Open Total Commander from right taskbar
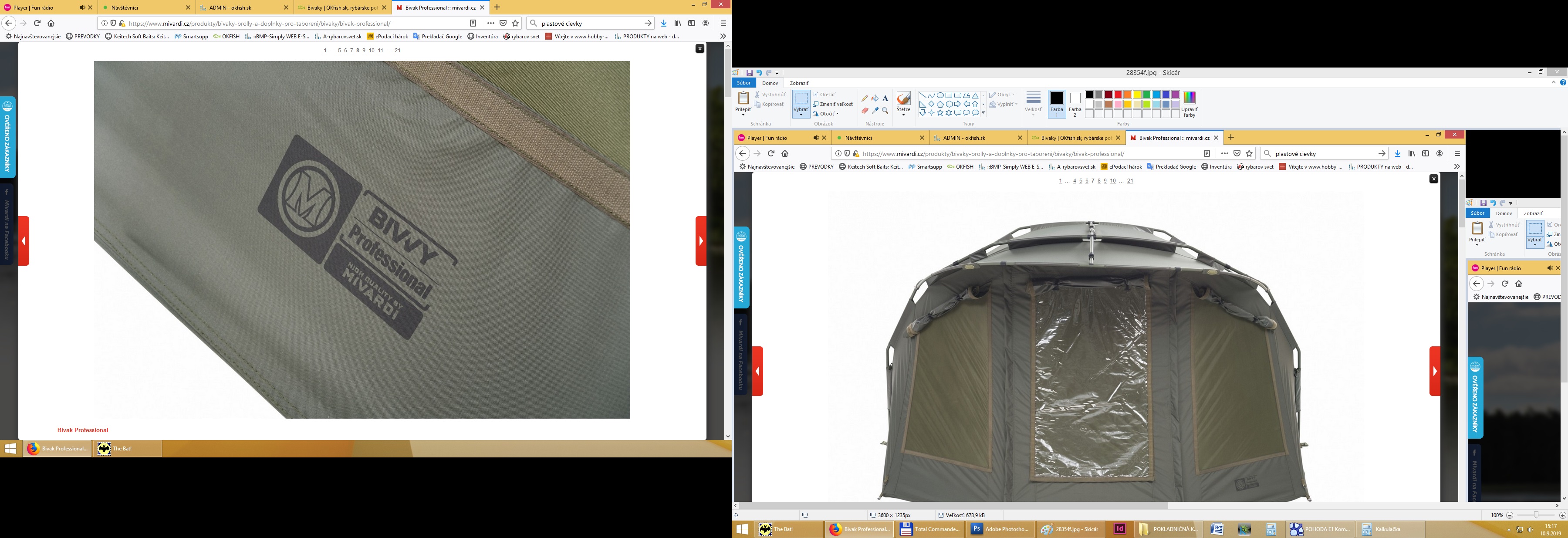The width and height of the screenshot is (1568, 538). pos(930,529)
